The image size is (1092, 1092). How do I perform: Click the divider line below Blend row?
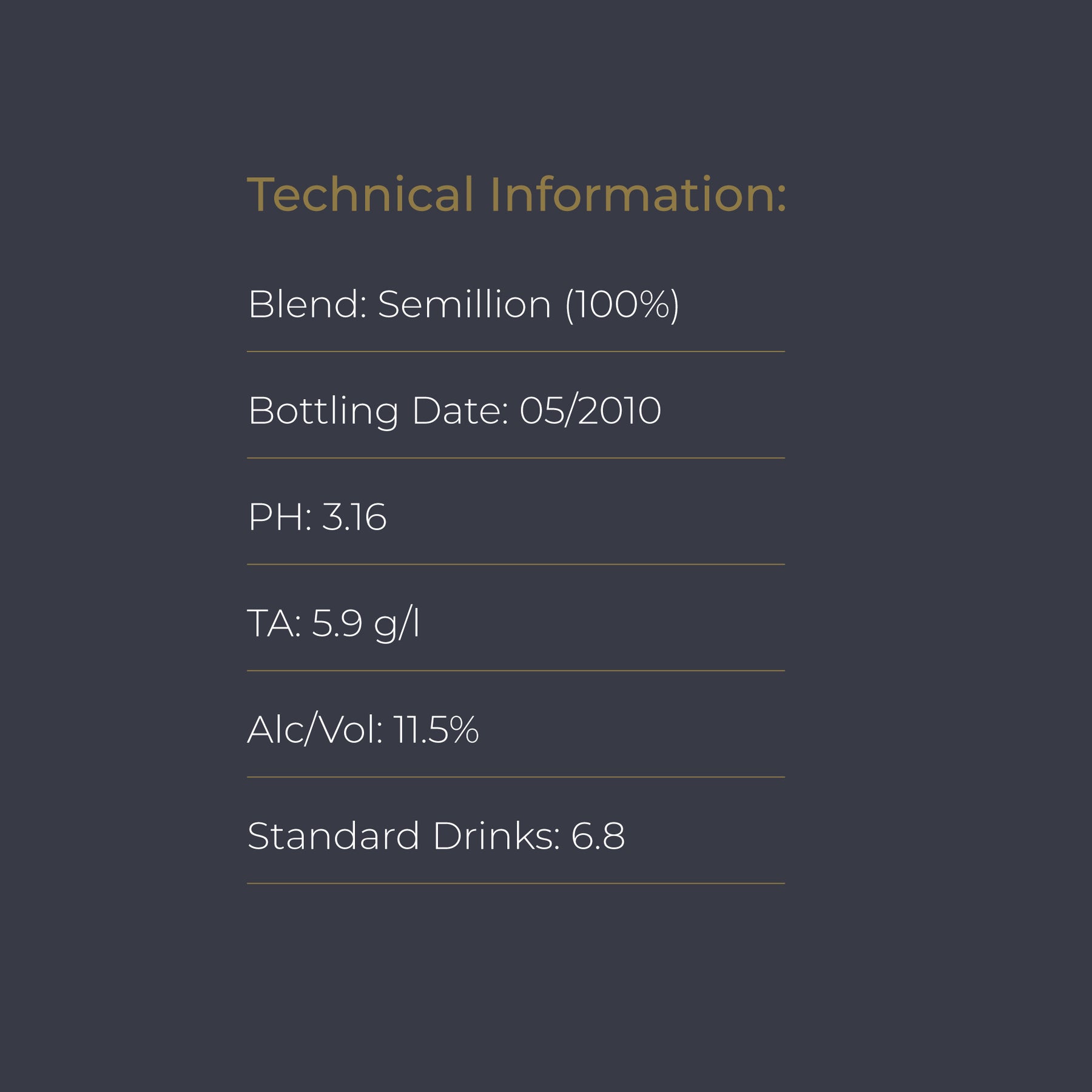[x=516, y=351]
